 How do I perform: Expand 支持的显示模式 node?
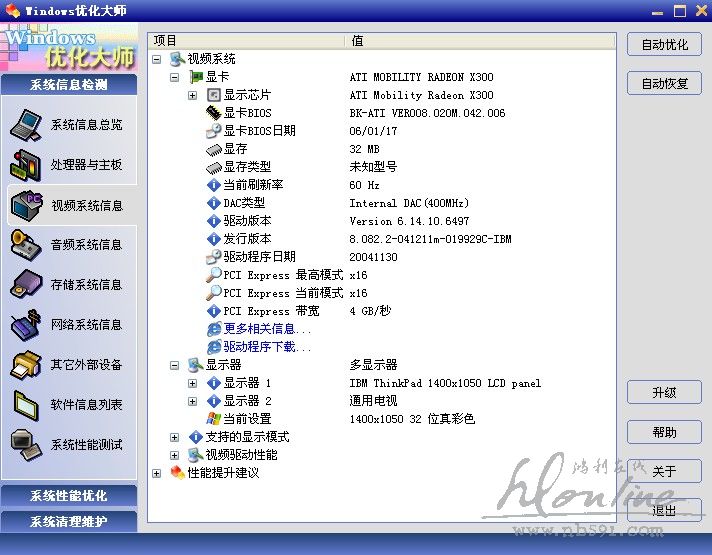(x=175, y=438)
